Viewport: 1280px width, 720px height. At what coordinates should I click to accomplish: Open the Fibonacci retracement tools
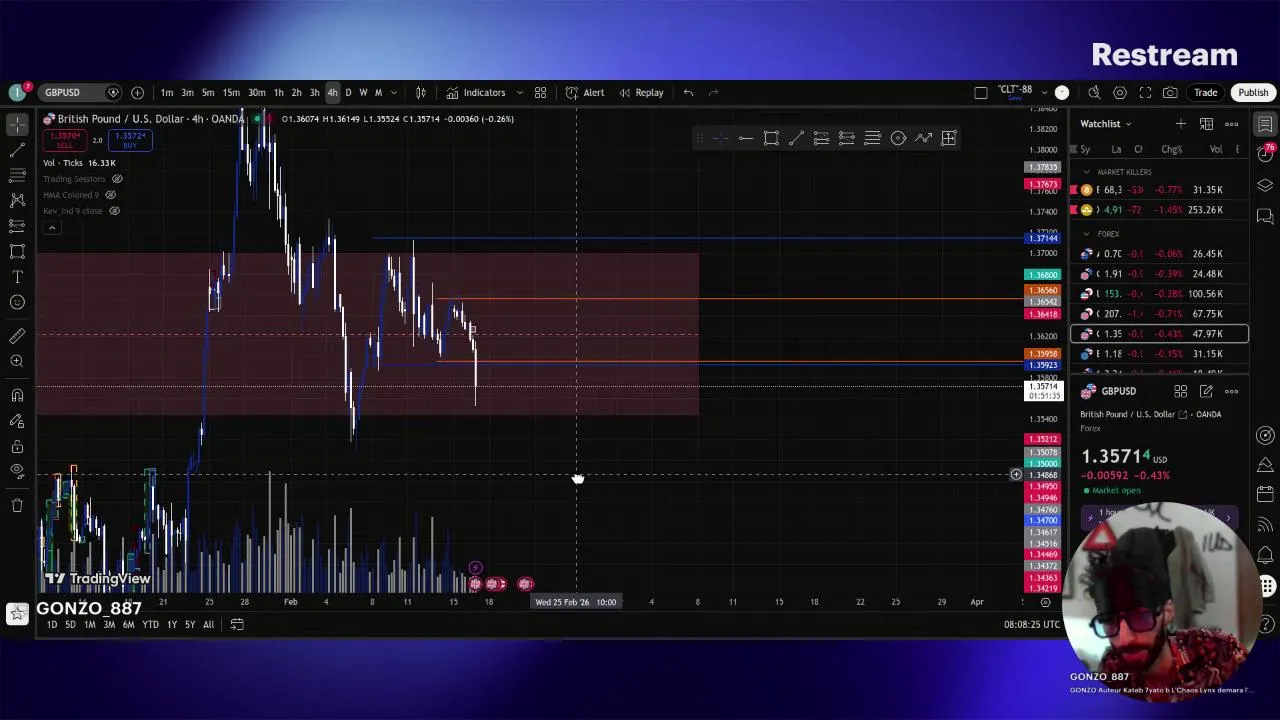click(x=17, y=175)
